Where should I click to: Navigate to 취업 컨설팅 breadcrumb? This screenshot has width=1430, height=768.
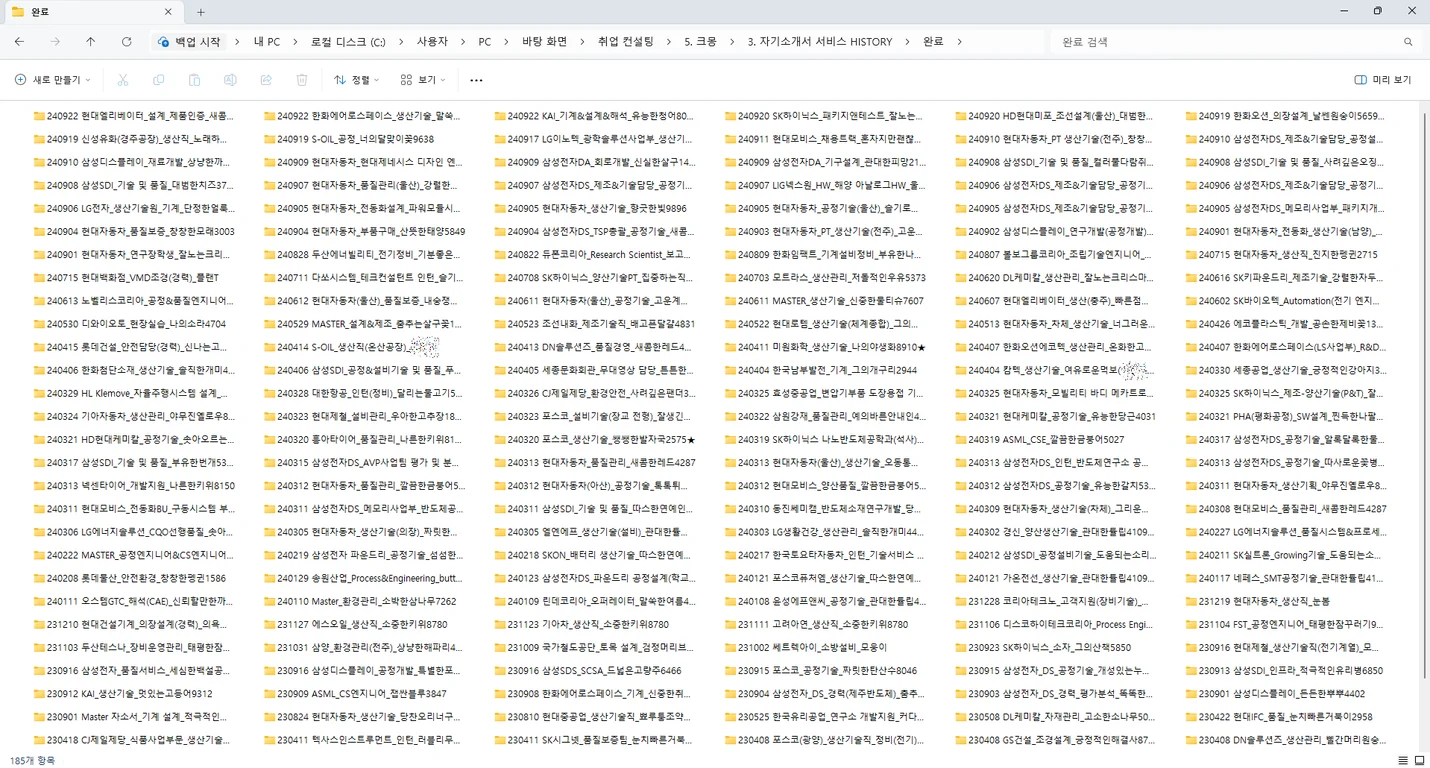[625, 42]
